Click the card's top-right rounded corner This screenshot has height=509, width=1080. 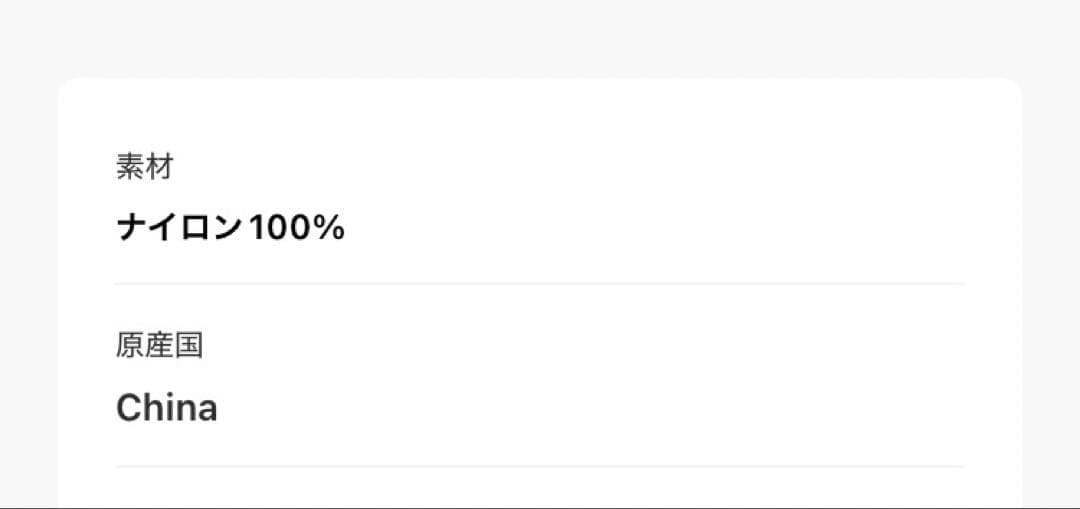(1013, 87)
